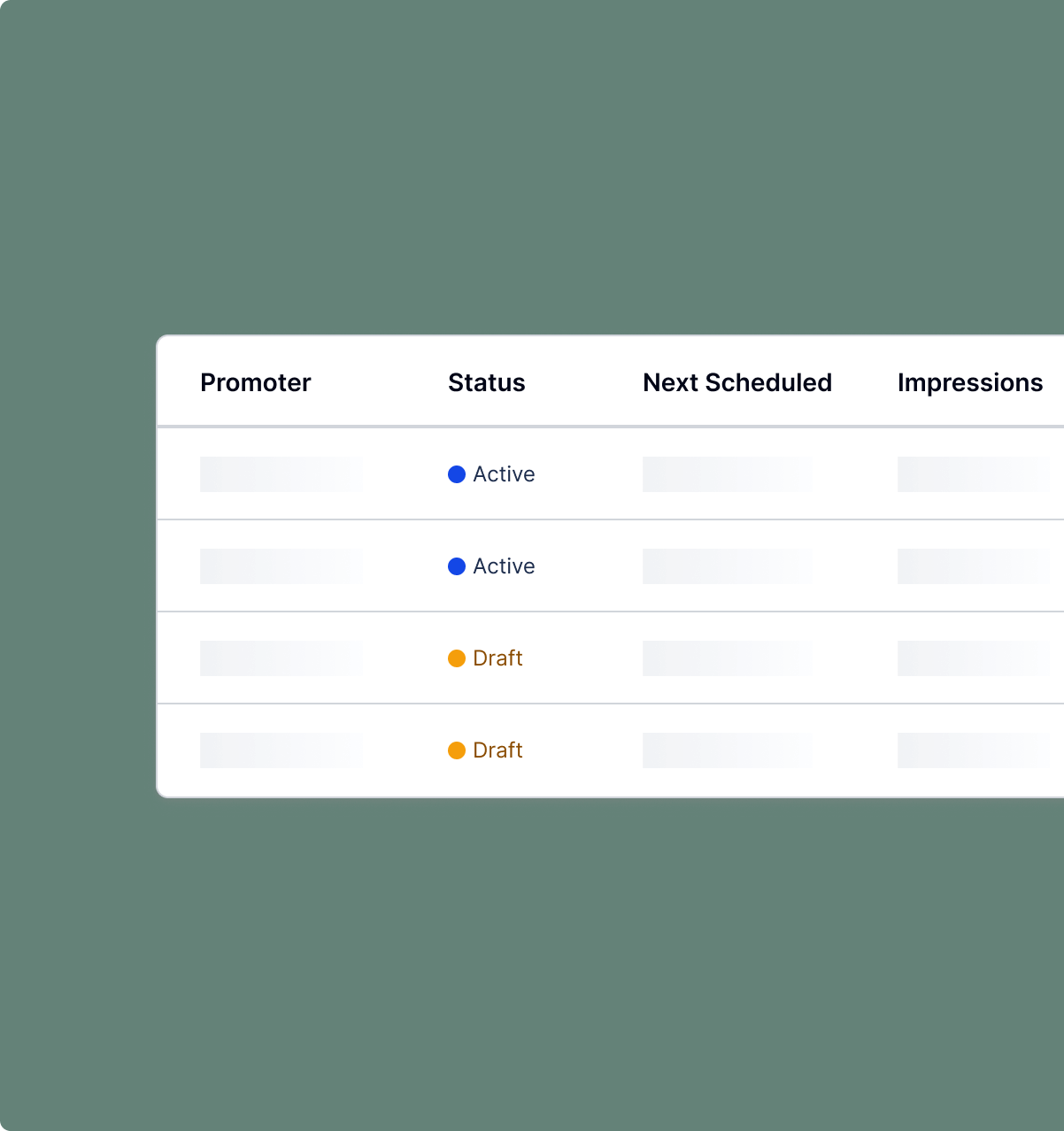Select second row's Impressions placeholder cell
The image size is (1064, 1131).
pyautogui.click(x=974, y=566)
